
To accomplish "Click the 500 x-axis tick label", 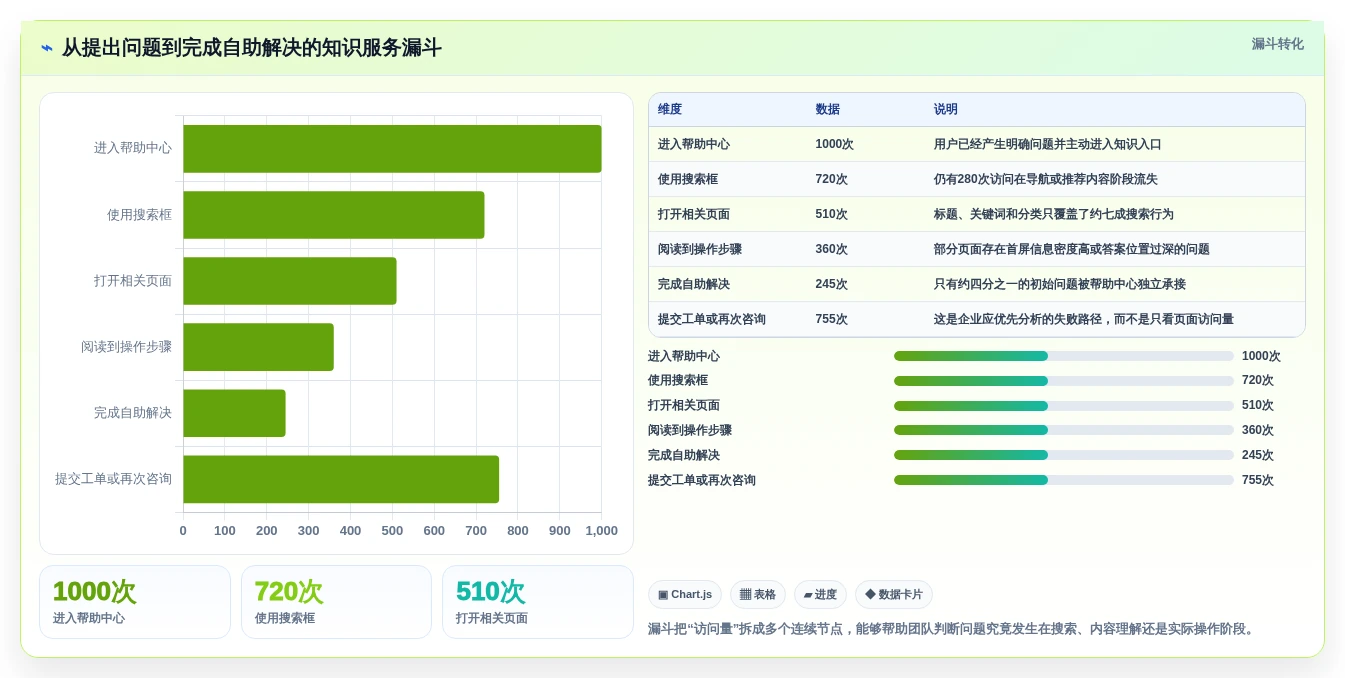I will [x=392, y=531].
